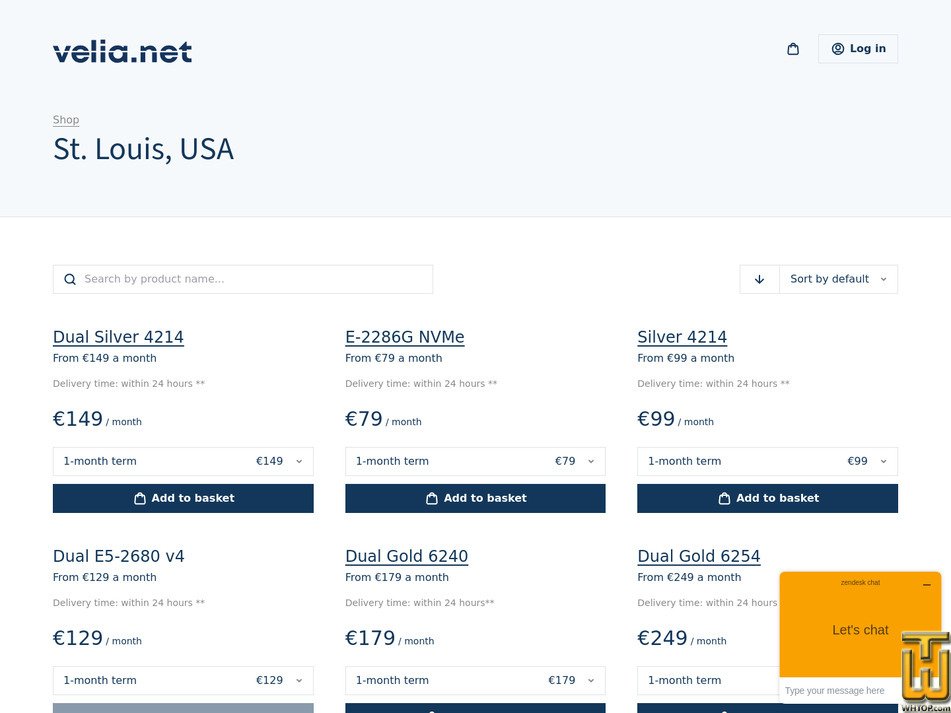Expand term dropdown for Dual Silver 4214
This screenshot has width=951, height=713.
pyautogui.click(x=183, y=461)
